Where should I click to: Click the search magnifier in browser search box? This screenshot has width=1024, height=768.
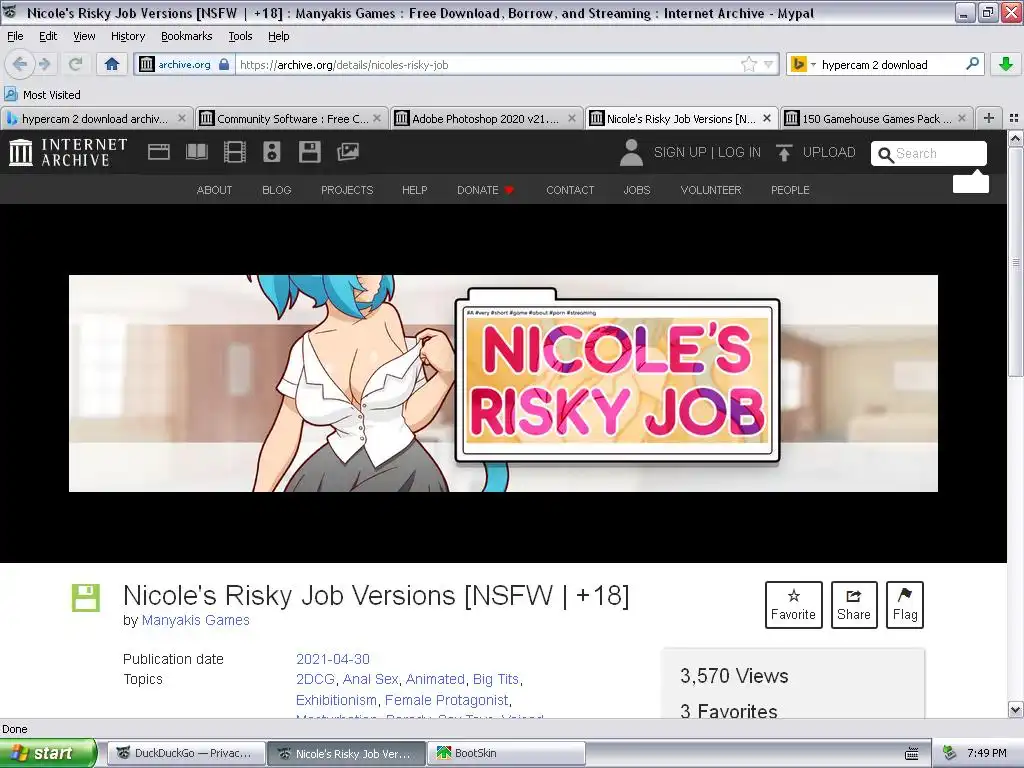click(x=972, y=64)
